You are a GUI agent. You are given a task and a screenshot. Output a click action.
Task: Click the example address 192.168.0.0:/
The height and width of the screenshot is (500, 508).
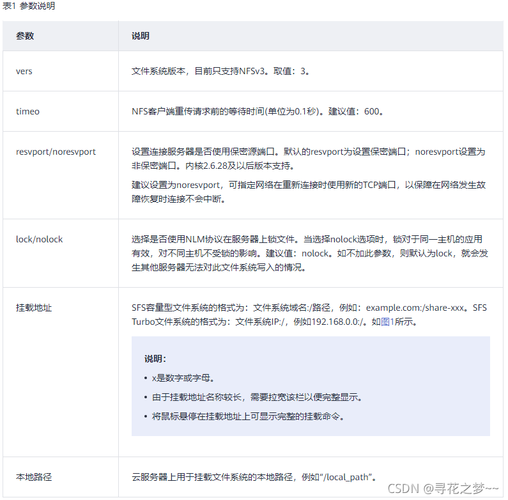click(x=337, y=322)
